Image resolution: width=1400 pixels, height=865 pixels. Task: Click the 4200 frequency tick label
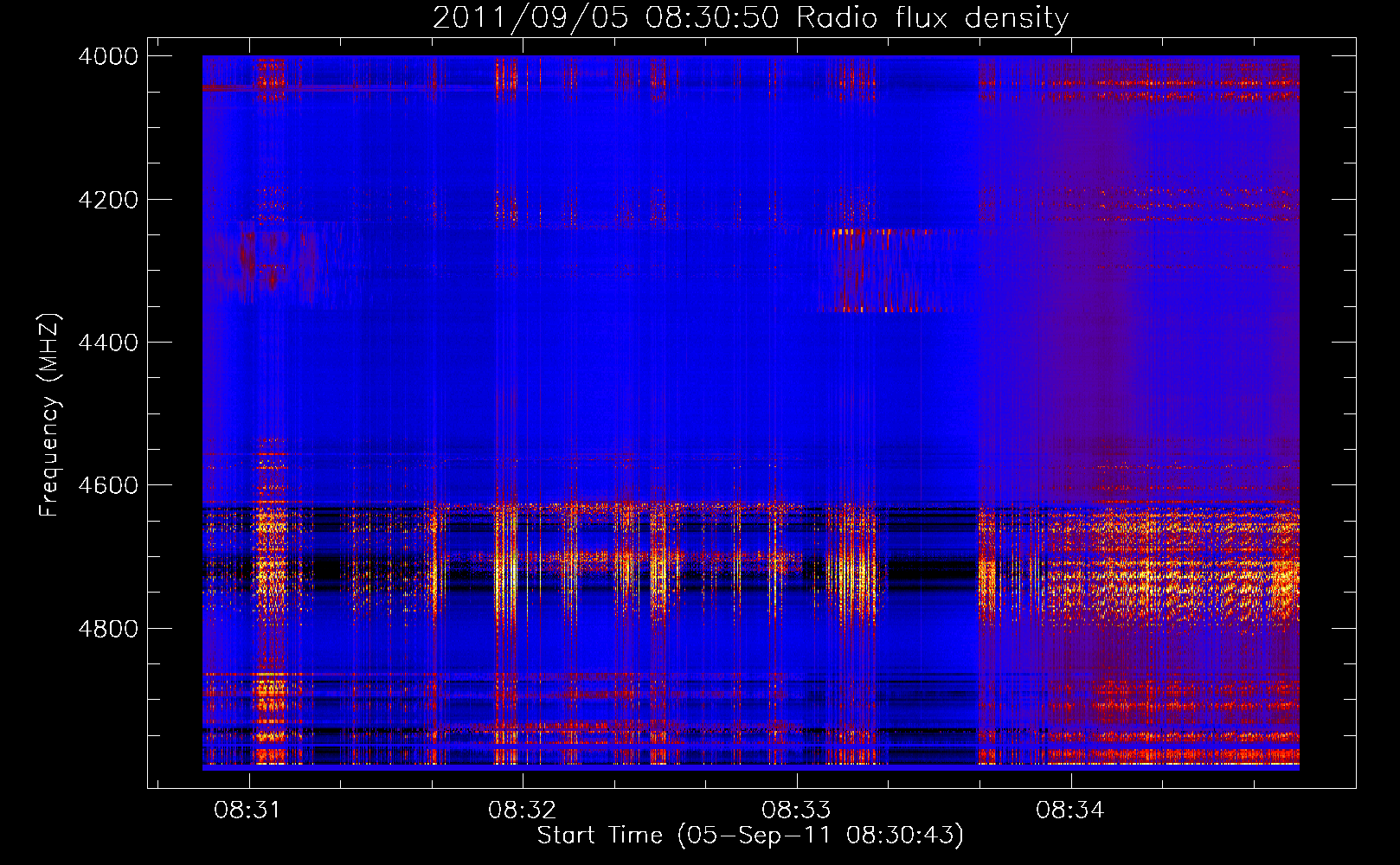coord(108,200)
